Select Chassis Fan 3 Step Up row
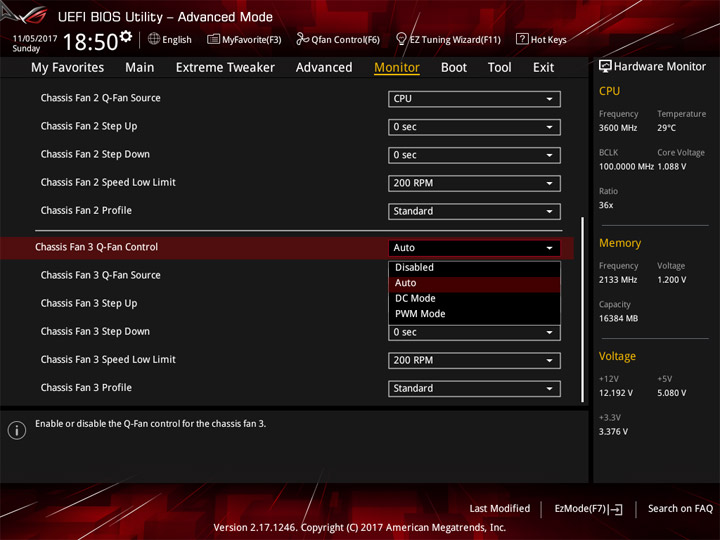The width and height of the screenshot is (720, 540). point(89,304)
